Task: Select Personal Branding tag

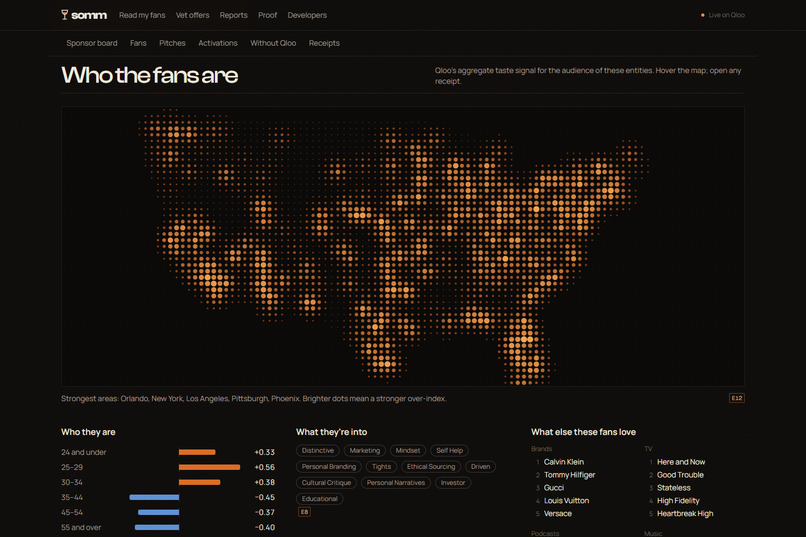Action: (x=328, y=467)
